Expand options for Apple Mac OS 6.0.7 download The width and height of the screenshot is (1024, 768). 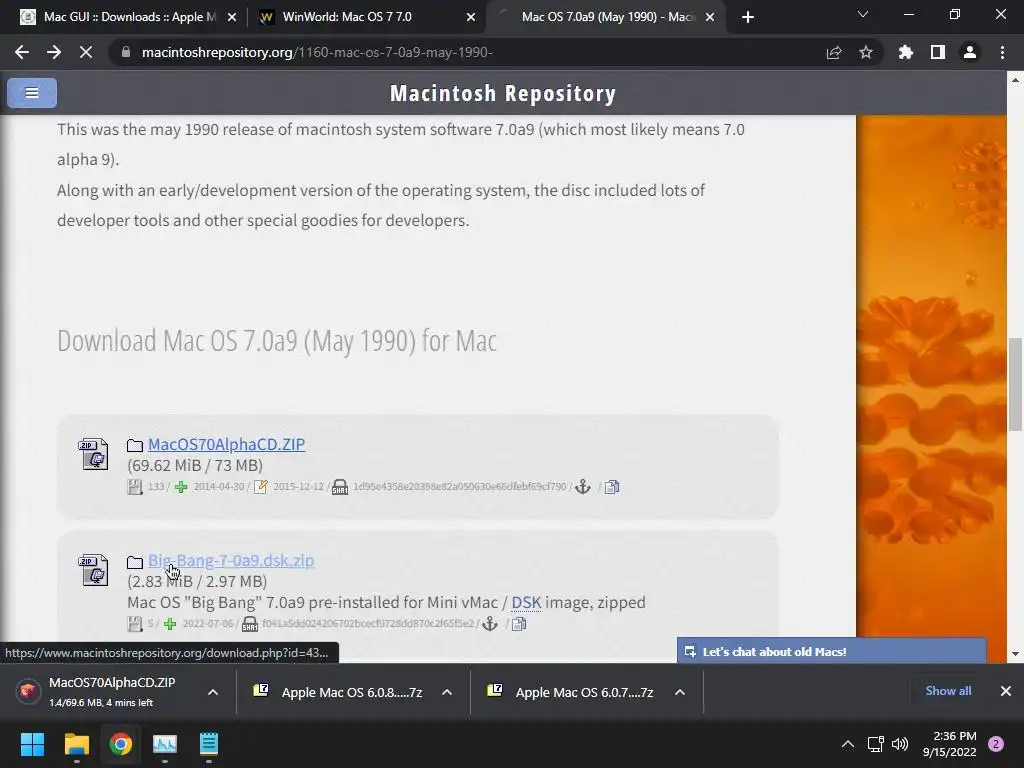(680, 692)
